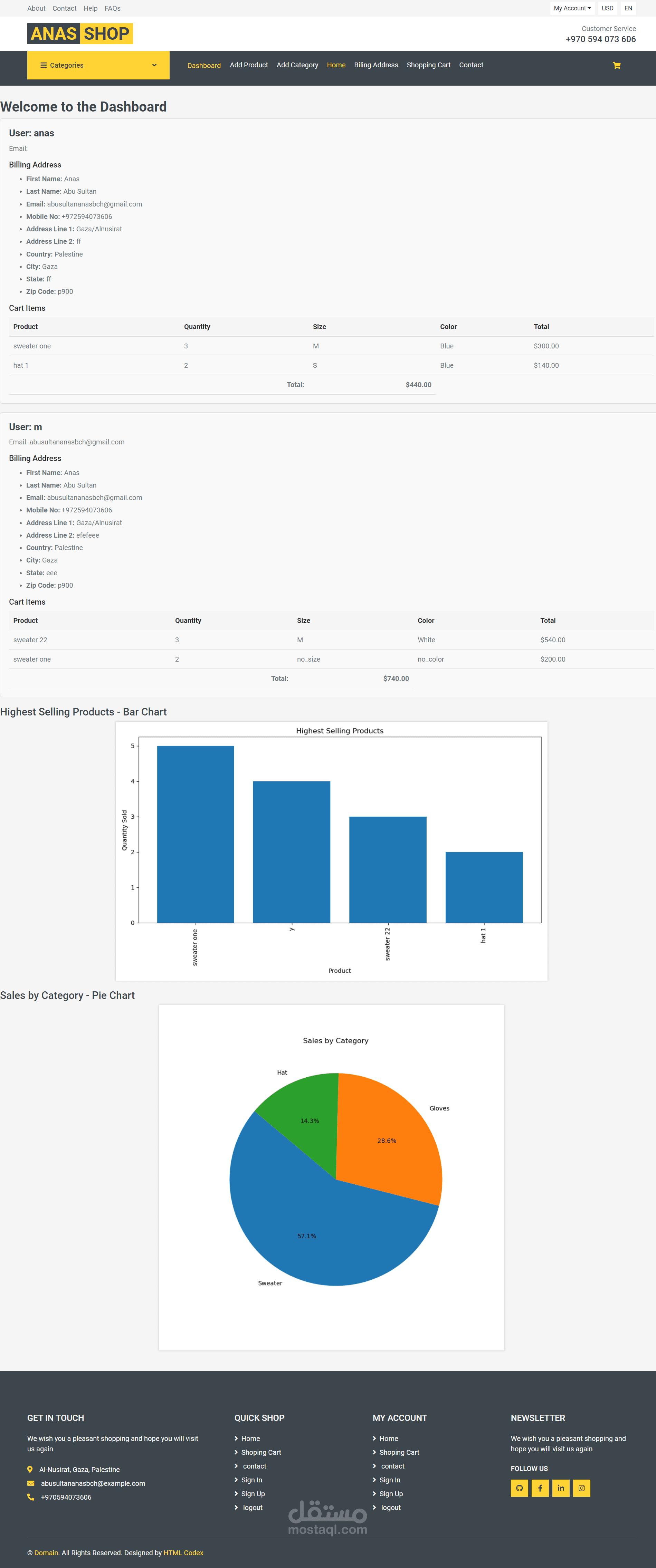Go to the Dashboard nav item

[x=204, y=65]
